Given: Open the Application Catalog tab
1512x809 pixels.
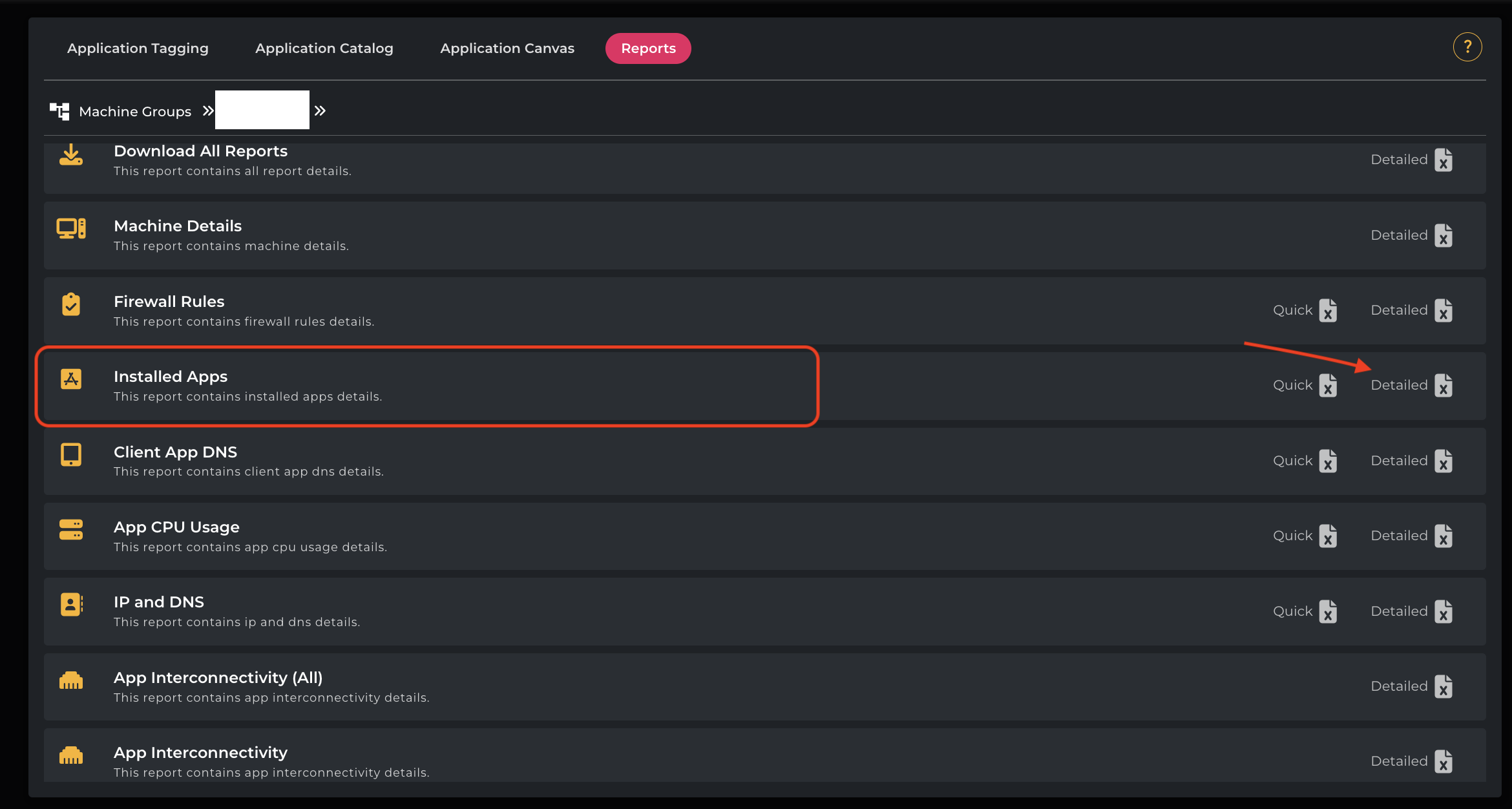Looking at the screenshot, I should pos(324,48).
